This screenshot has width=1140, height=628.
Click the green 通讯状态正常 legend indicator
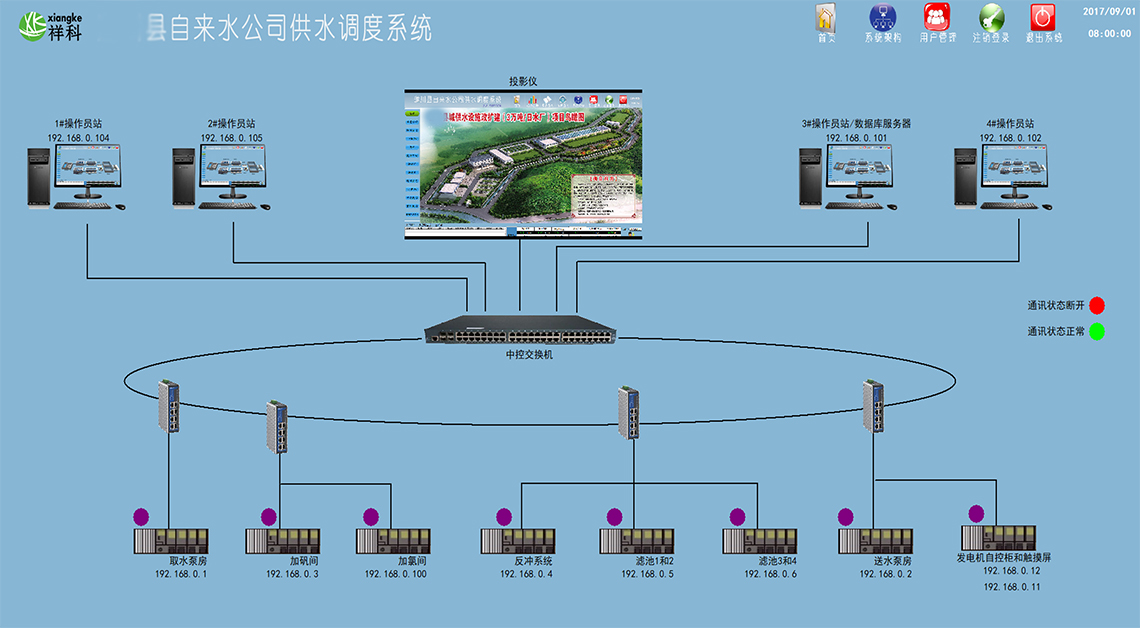(1097, 332)
